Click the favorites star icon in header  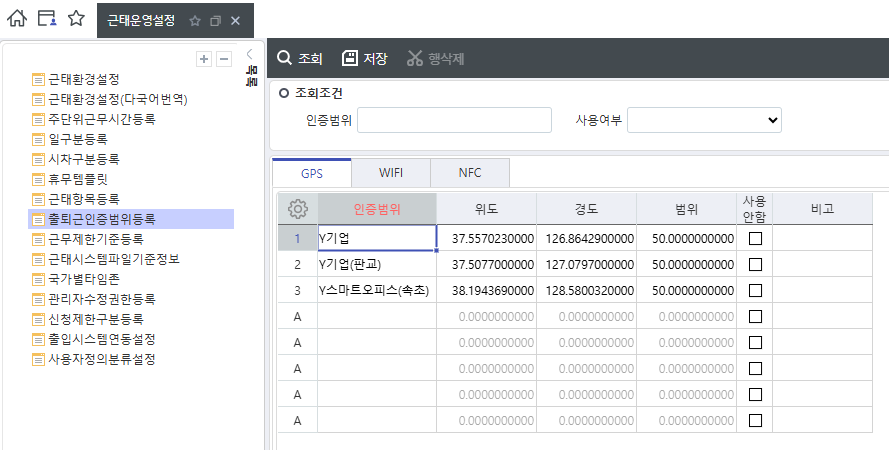pyautogui.click(x=76, y=19)
